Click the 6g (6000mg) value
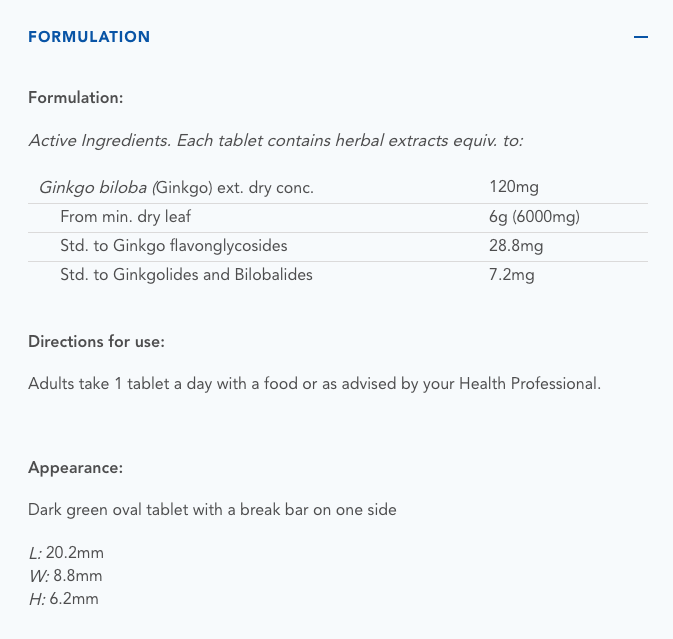 coord(534,216)
